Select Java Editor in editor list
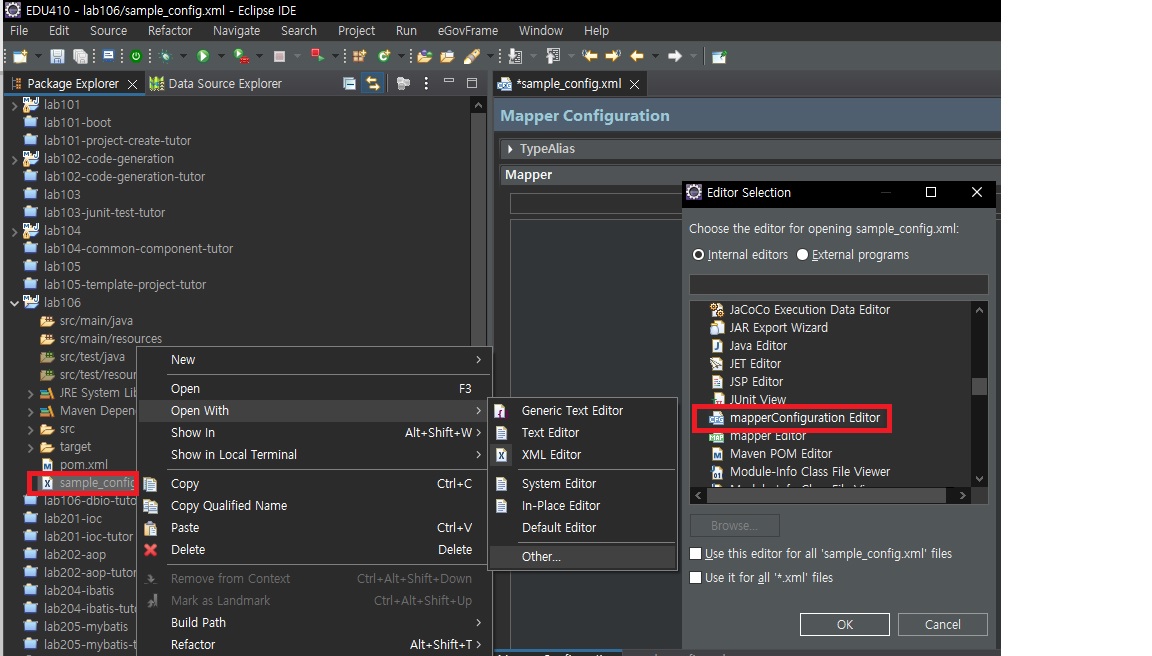This screenshot has width=1152, height=656. coord(757,346)
